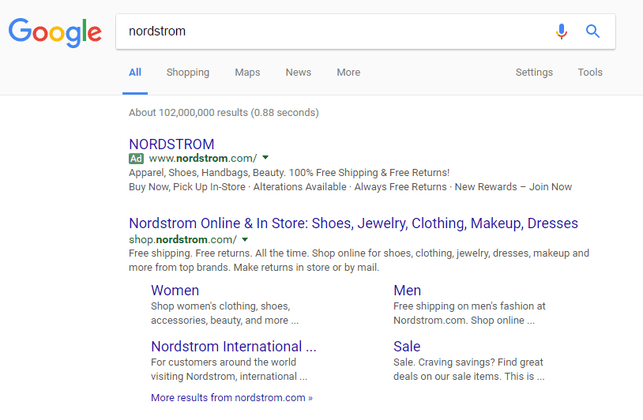Click 'Alterations Available' ad extension text
The height and width of the screenshot is (420, 643).
[299, 187]
